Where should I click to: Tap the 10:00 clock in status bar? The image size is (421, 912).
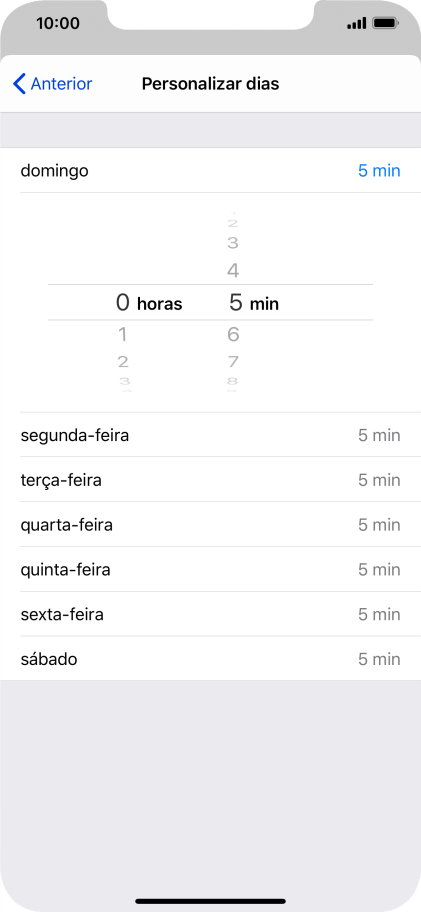click(58, 23)
